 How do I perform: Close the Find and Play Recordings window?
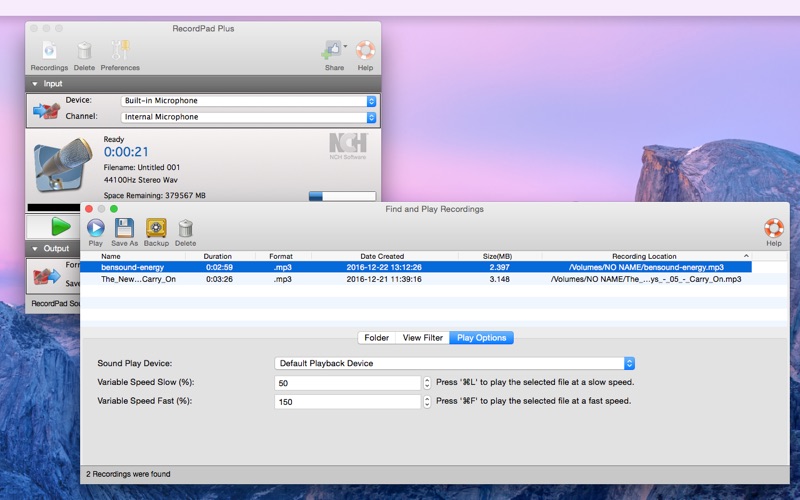pyautogui.click(x=89, y=209)
